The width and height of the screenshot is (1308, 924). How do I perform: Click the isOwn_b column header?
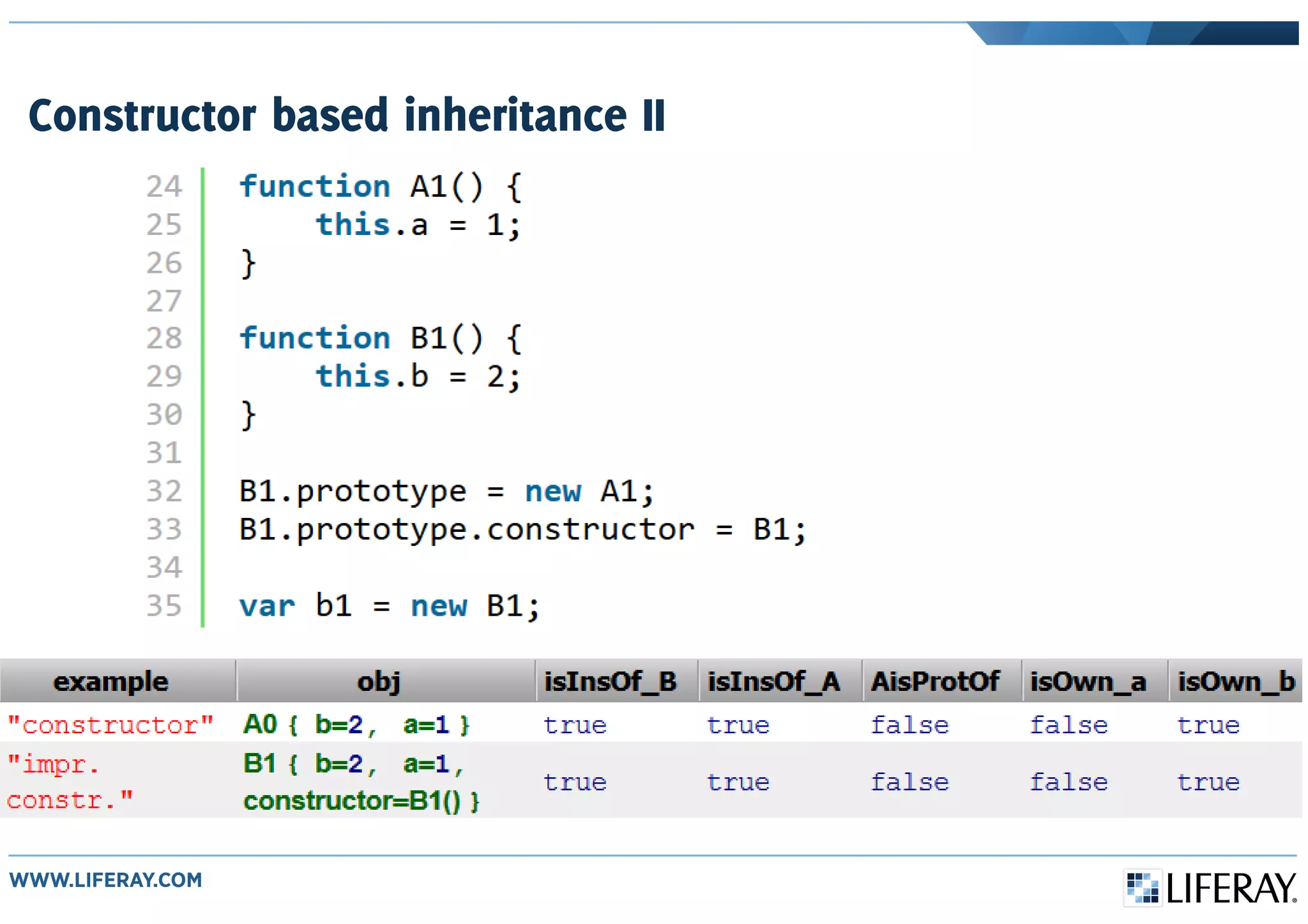pyautogui.click(x=1236, y=681)
